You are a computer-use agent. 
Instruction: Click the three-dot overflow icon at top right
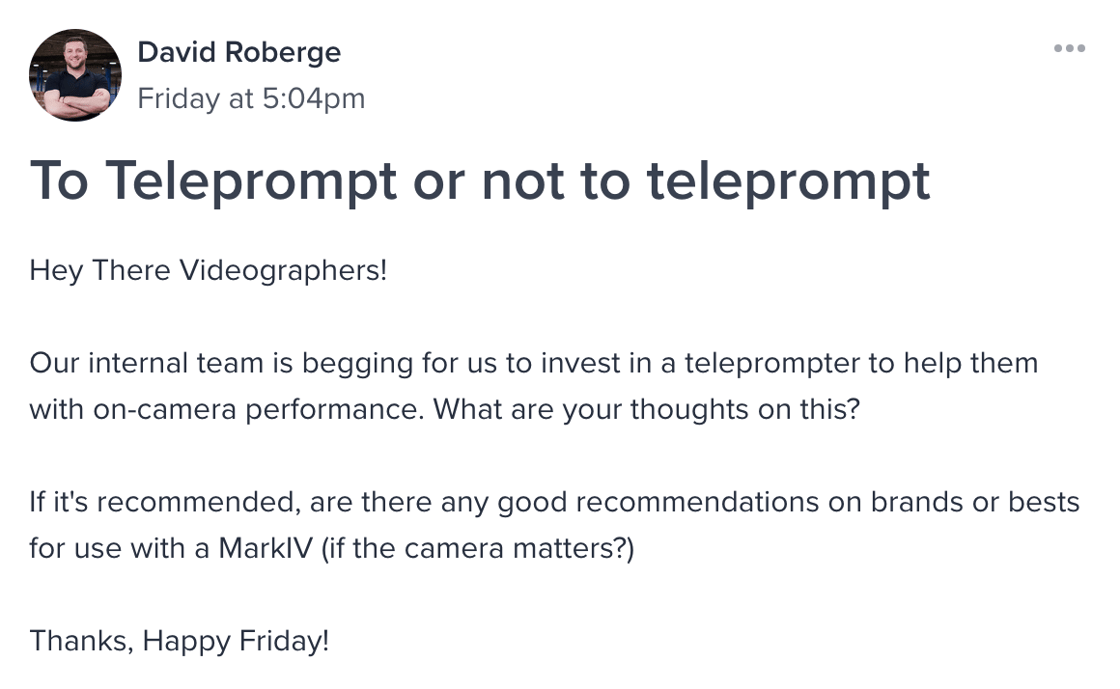click(1071, 46)
